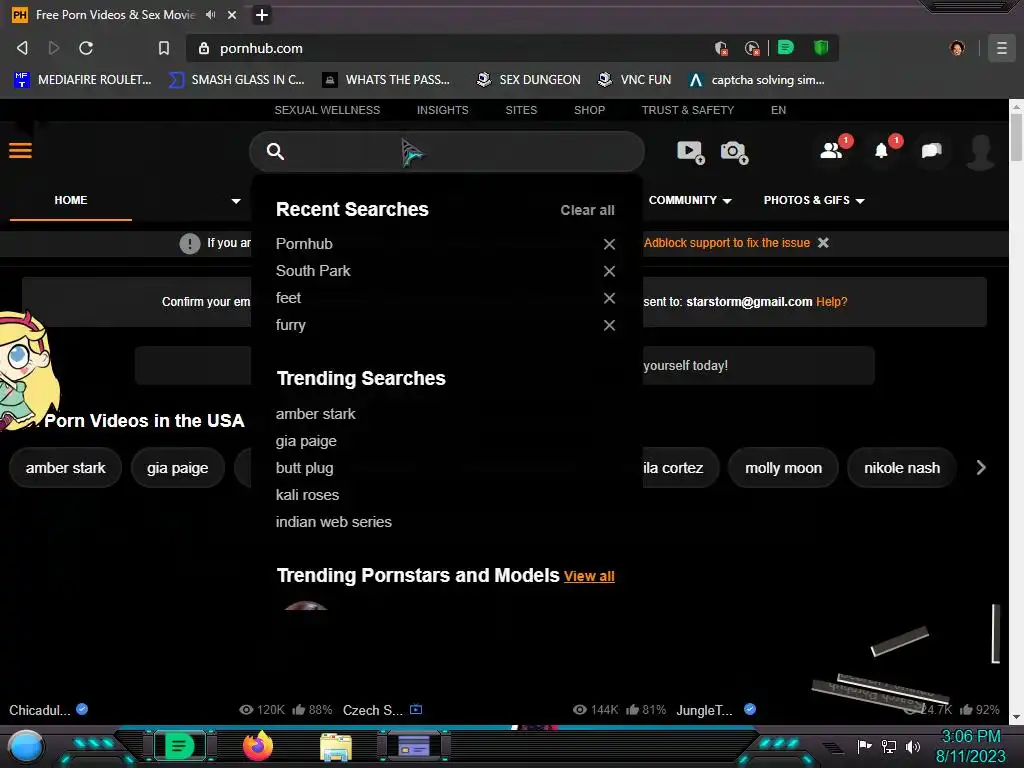Go back with the browser back arrow
The image size is (1024, 768).
(22, 48)
